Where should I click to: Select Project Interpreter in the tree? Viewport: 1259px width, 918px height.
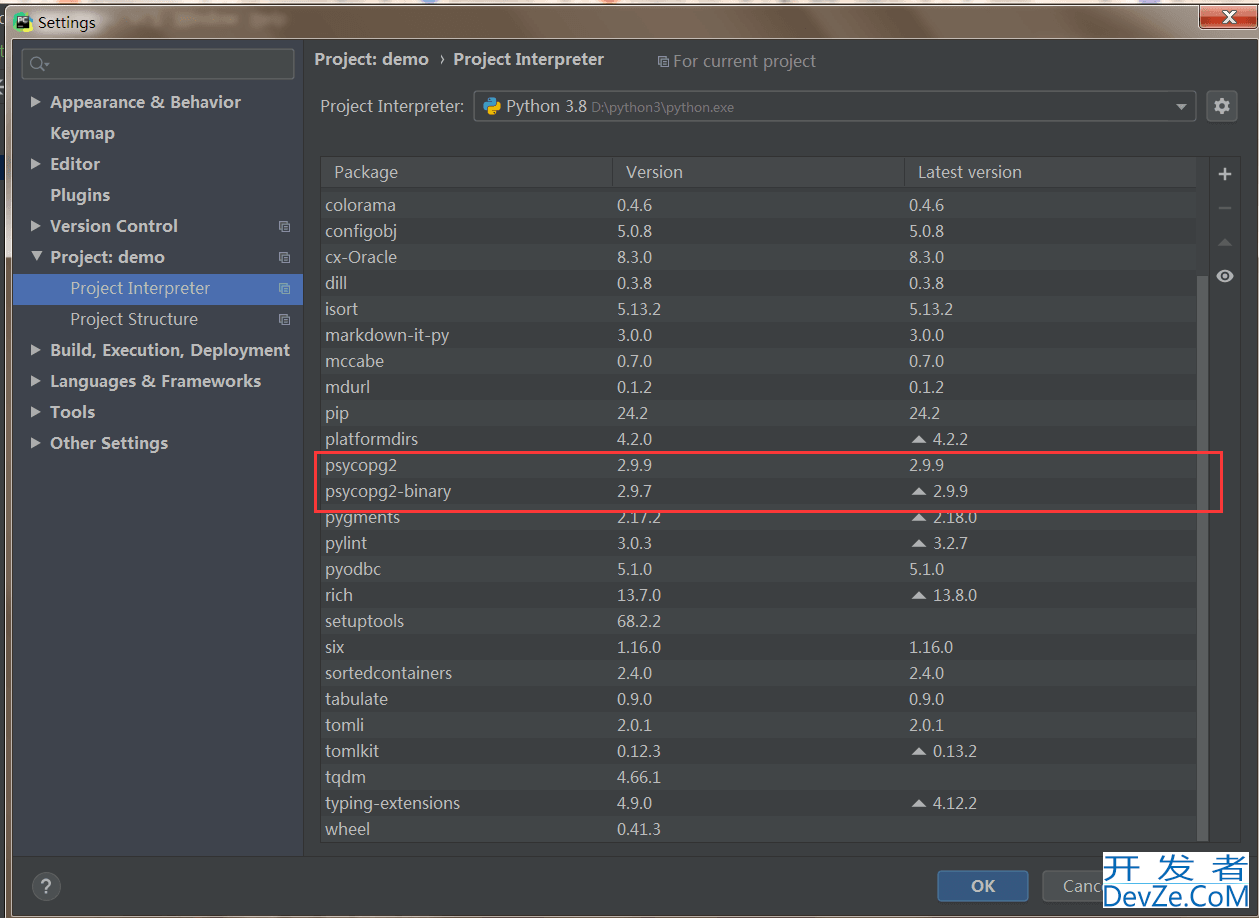pyautogui.click(x=158, y=288)
